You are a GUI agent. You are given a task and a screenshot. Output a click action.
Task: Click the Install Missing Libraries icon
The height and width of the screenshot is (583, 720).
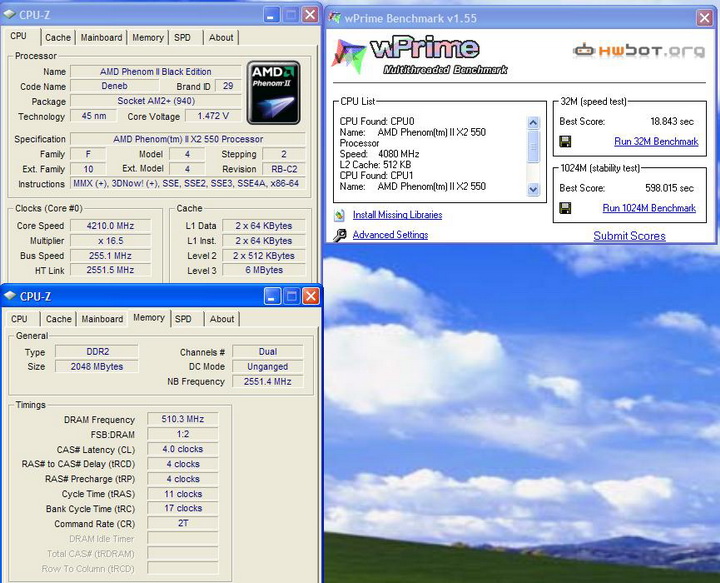[339, 215]
